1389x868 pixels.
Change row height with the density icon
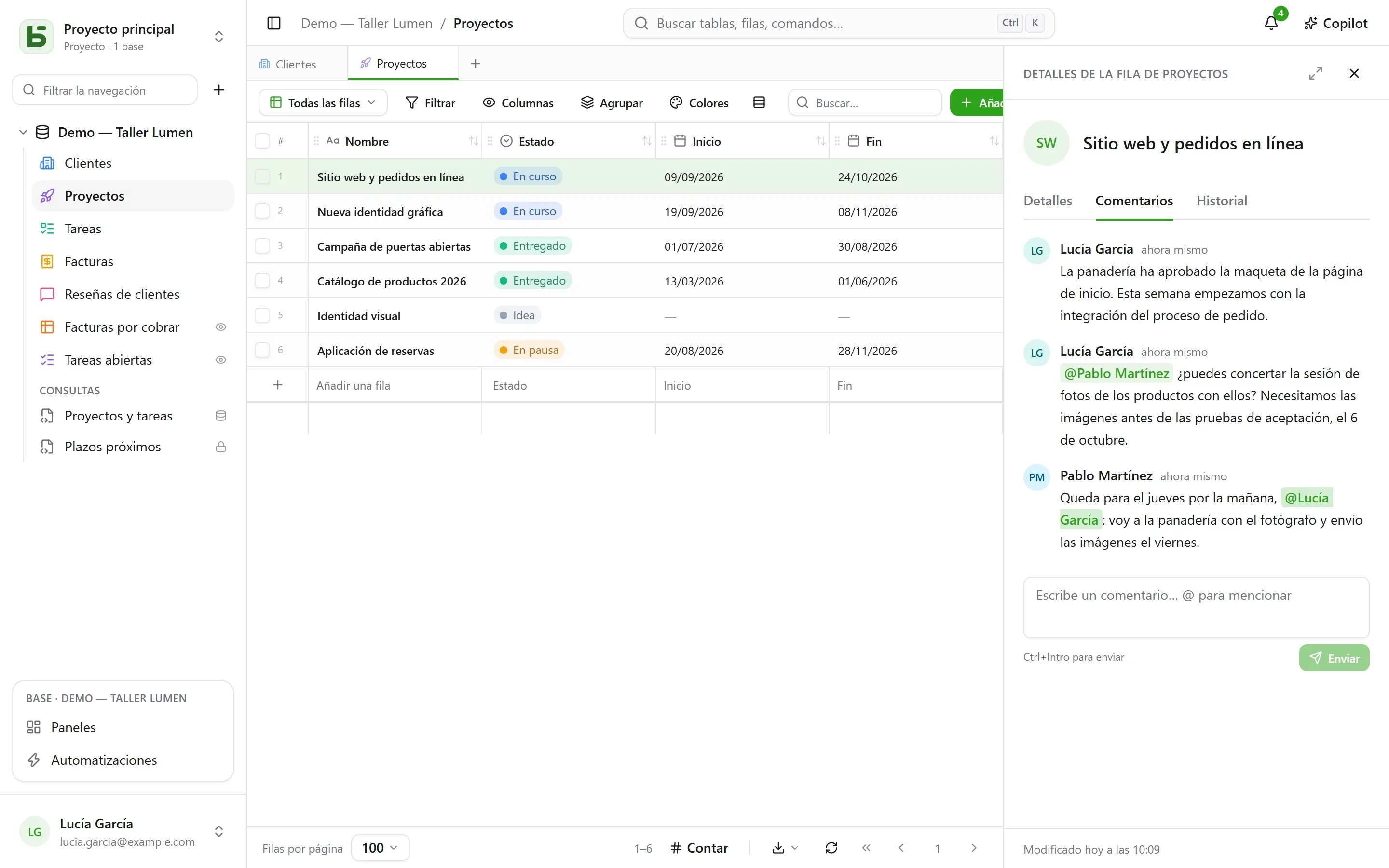click(759, 103)
